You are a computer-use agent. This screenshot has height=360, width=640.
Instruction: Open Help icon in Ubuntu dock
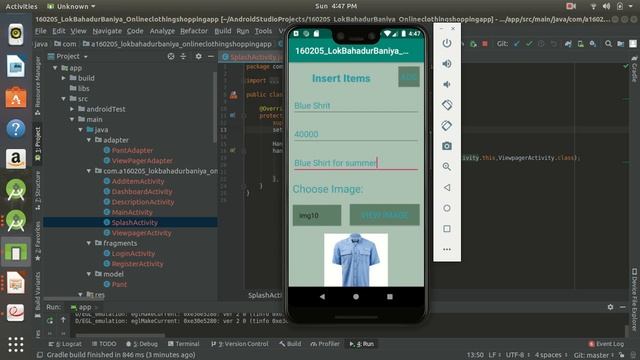point(16,128)
